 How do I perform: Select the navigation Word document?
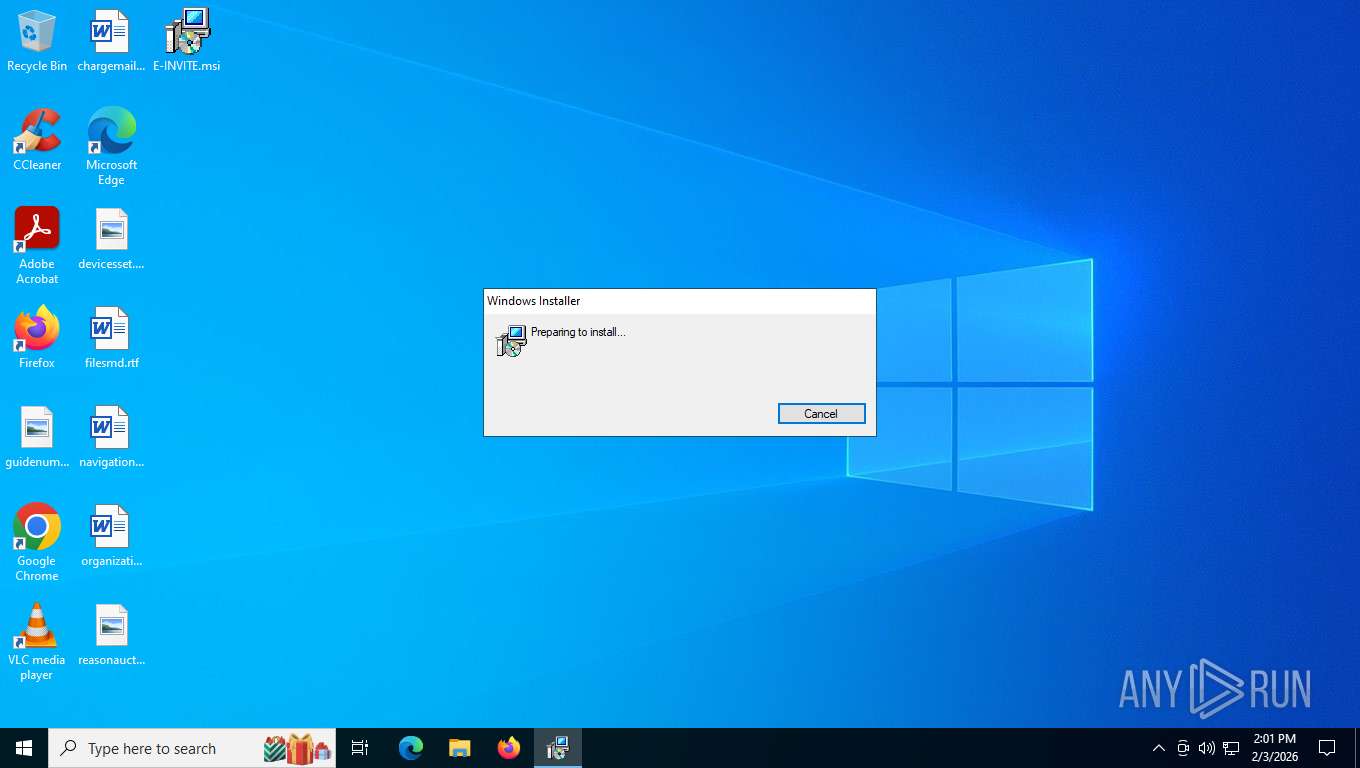click(111, 438)
